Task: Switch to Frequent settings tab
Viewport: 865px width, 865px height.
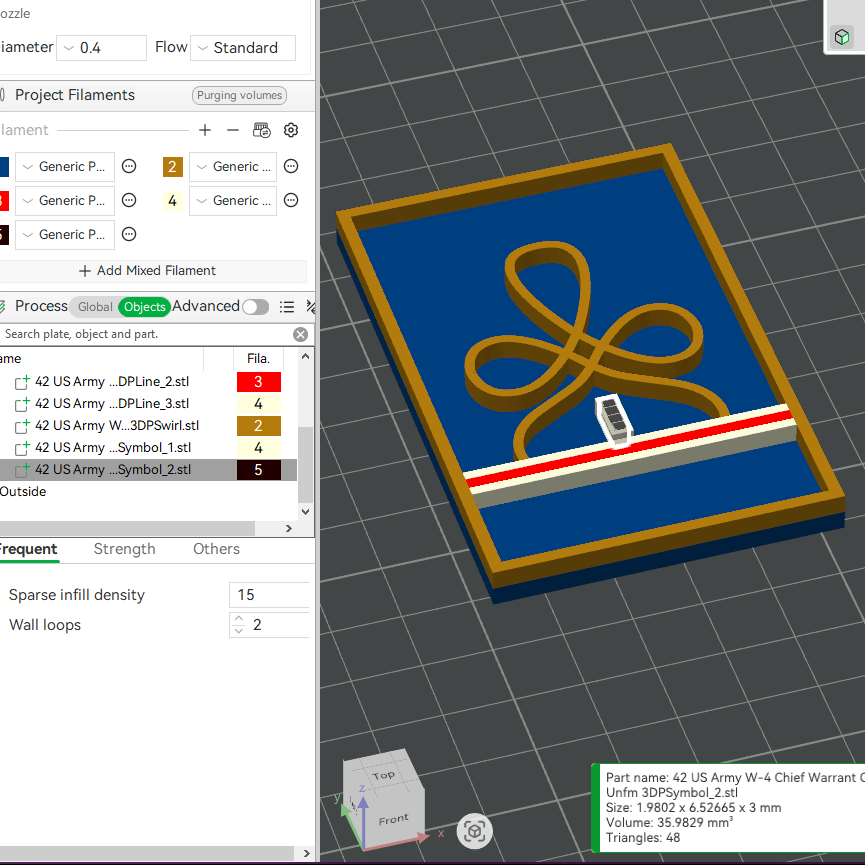Action: click(28, 549)
